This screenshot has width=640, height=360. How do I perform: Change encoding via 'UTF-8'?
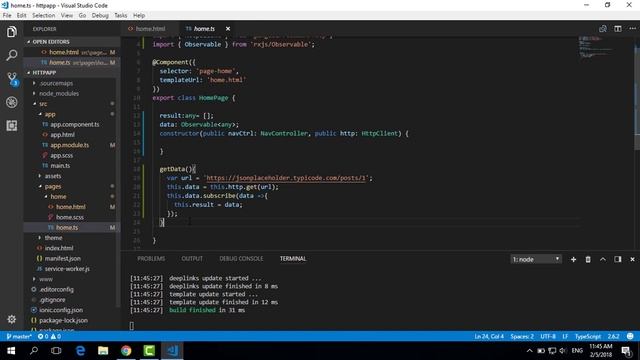(x=548, y=336)
